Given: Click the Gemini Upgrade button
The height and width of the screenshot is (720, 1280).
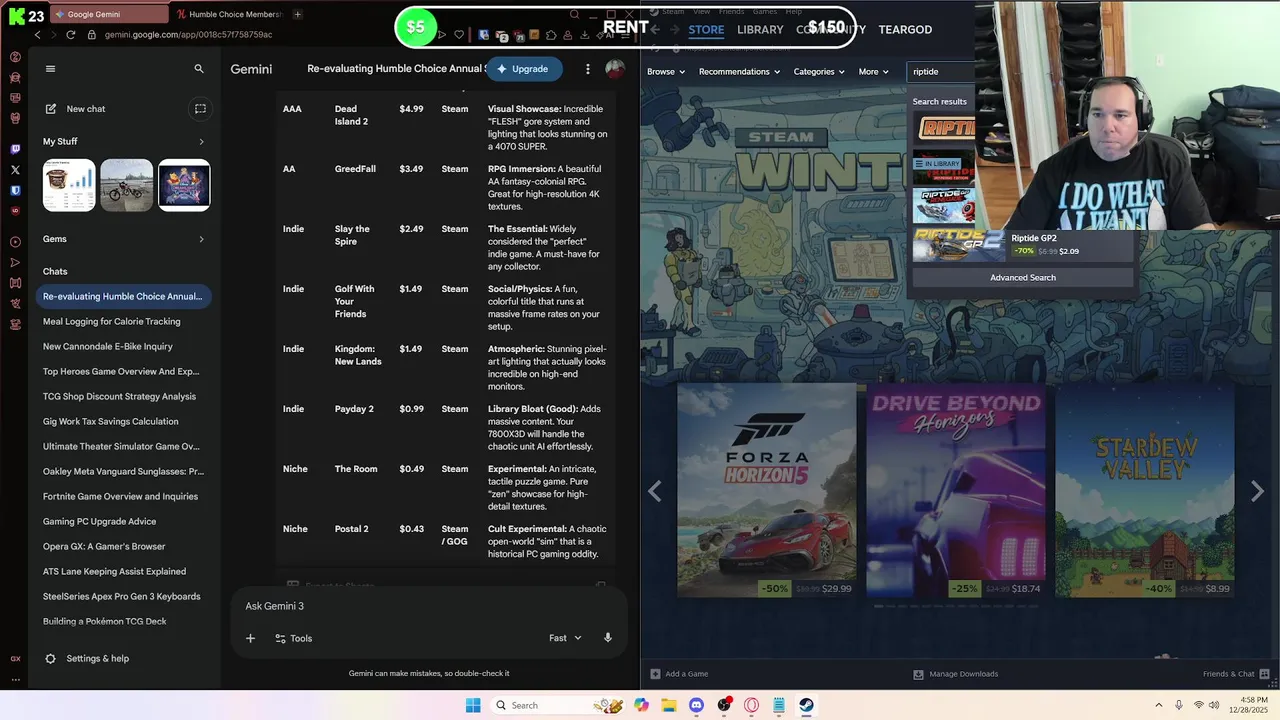Looking at the screenshot, I should coord(523,69).
